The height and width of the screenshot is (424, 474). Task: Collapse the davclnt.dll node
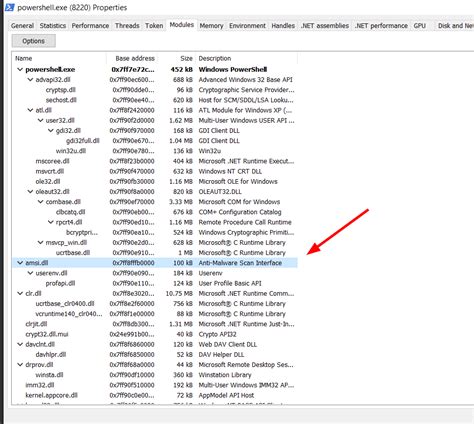coord(20,344)
